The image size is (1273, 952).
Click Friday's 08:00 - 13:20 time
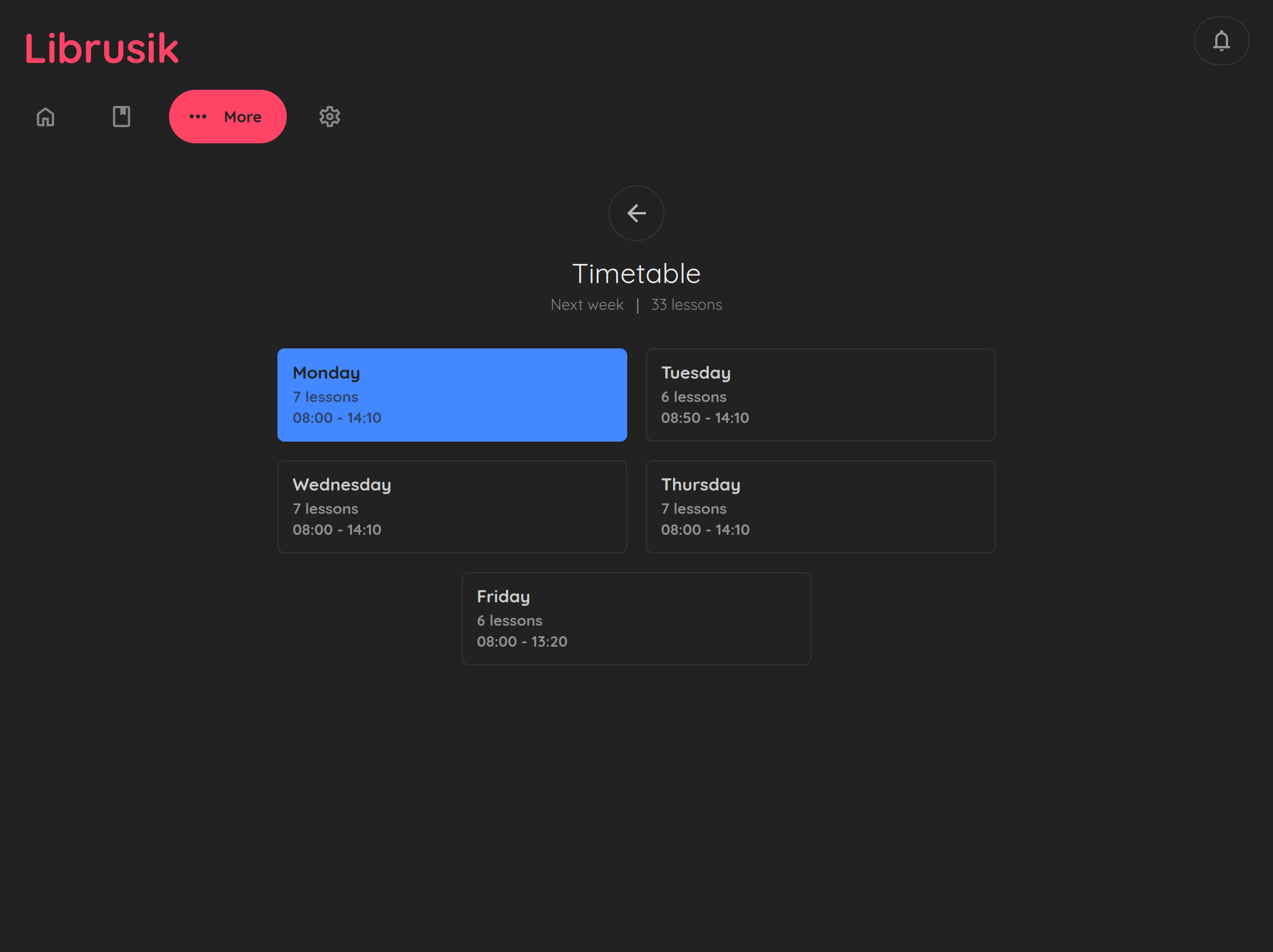click(x=522, y=641)
